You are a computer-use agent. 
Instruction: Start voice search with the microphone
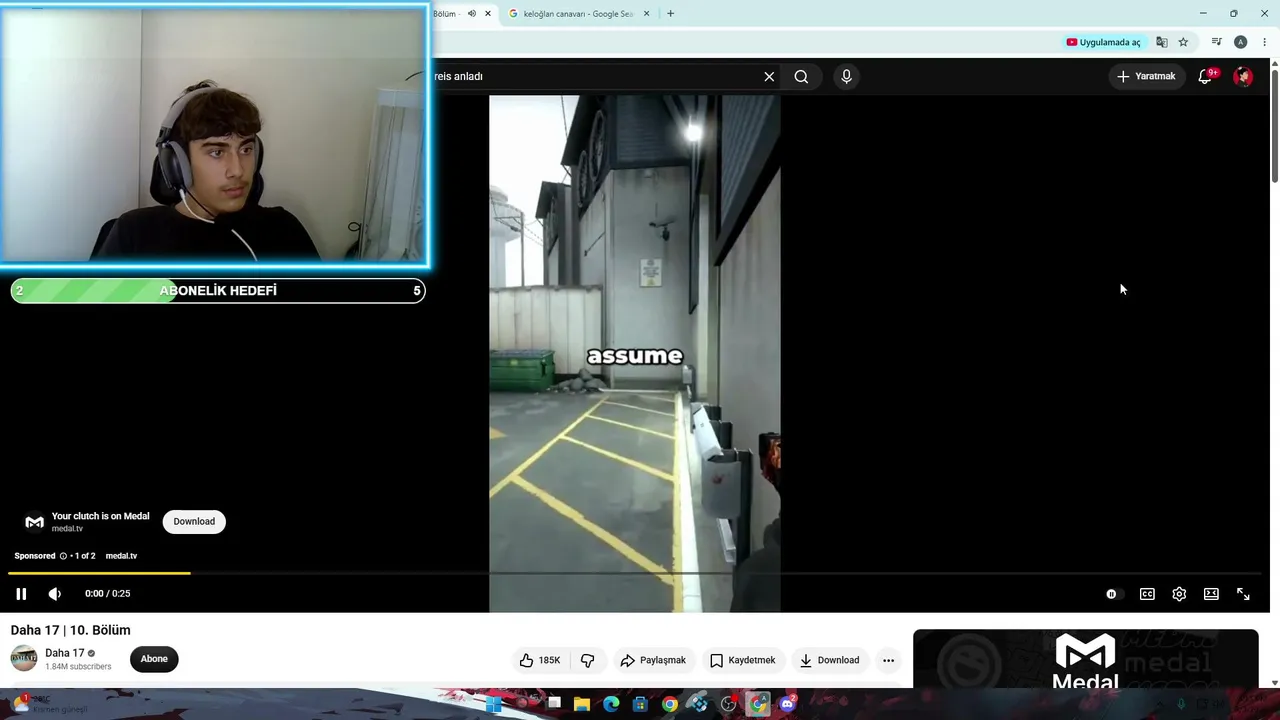tap(846, 76)
